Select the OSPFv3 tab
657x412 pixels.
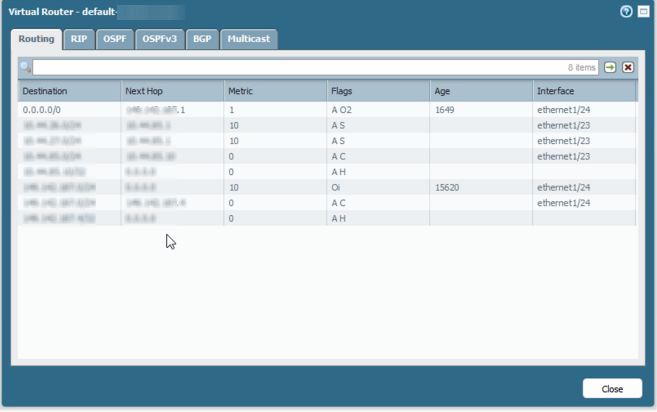[x=160, y=39]
